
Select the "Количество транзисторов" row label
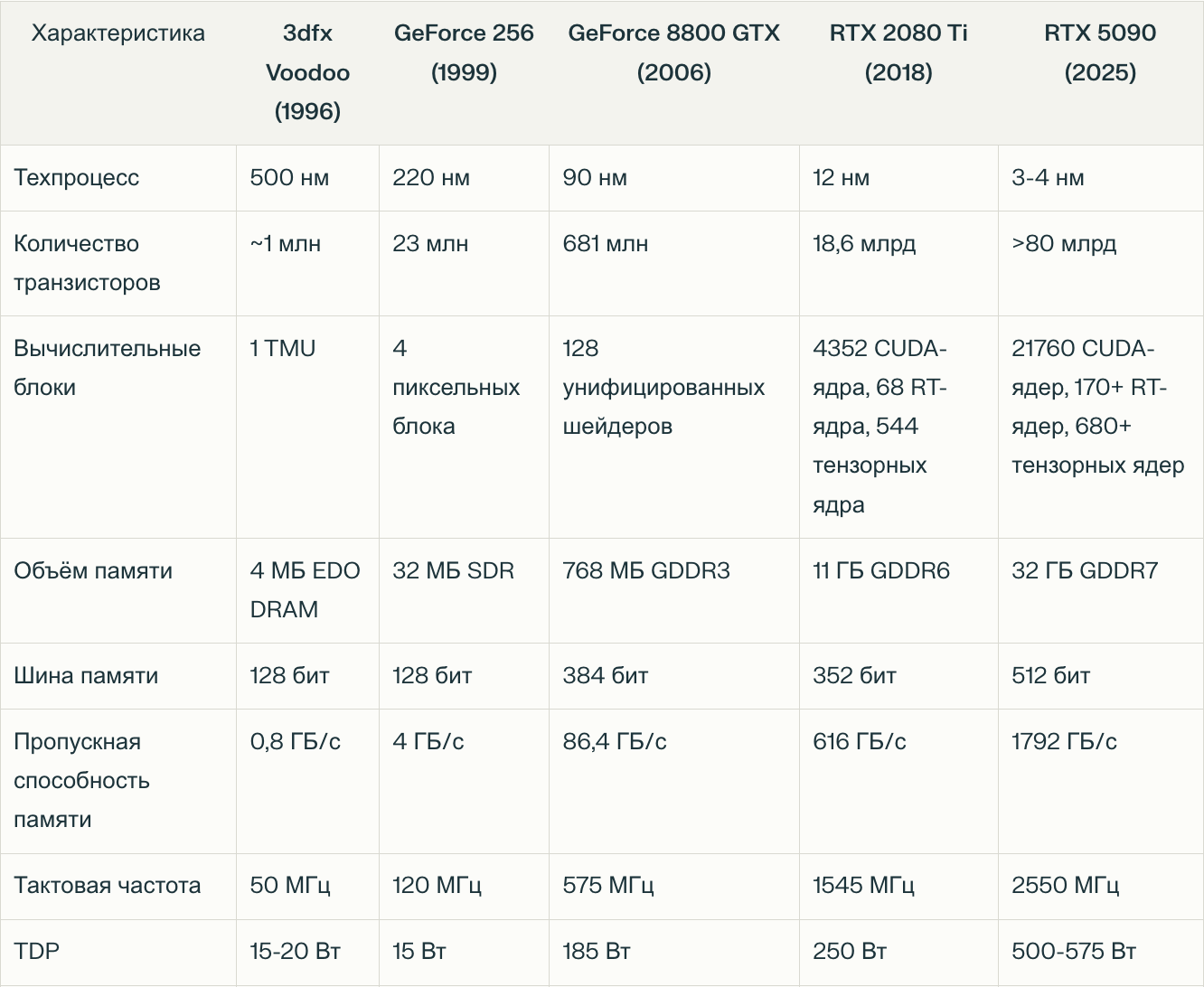click(87, 263)
